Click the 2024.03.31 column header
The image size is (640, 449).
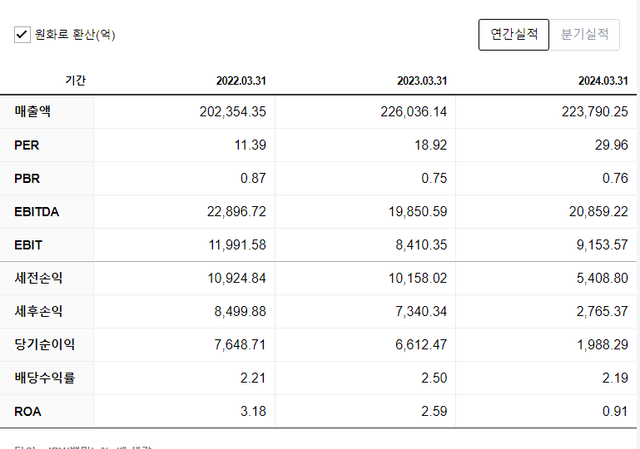pyautogui.click(x=603, y=81)
